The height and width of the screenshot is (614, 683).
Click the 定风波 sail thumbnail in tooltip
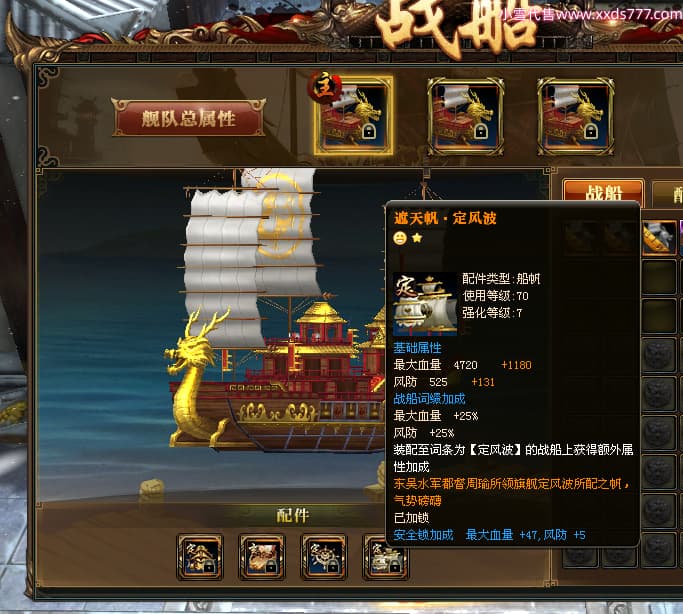[x=425, y=304]
